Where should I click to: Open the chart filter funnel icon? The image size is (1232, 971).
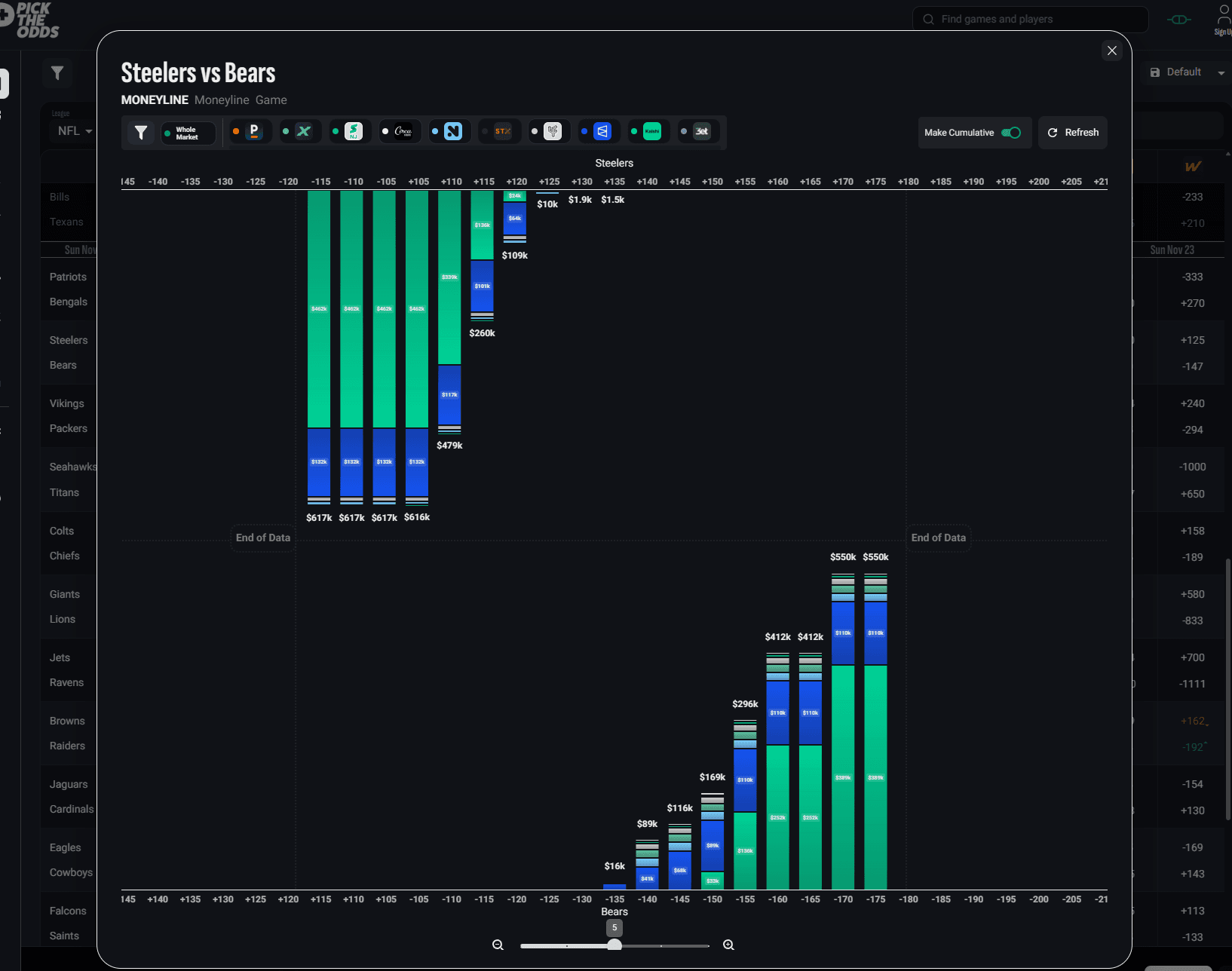[140, 132]
